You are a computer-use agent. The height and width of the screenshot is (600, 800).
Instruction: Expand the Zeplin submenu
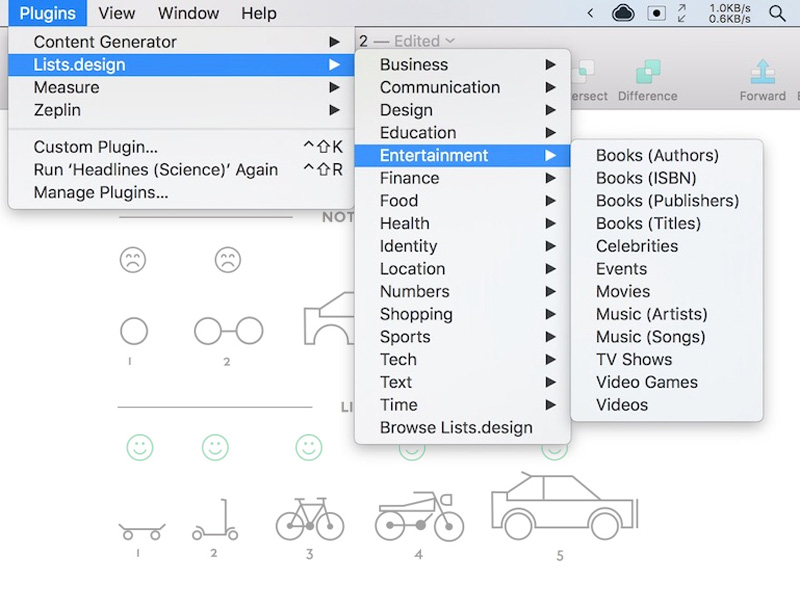coord(181,110)
